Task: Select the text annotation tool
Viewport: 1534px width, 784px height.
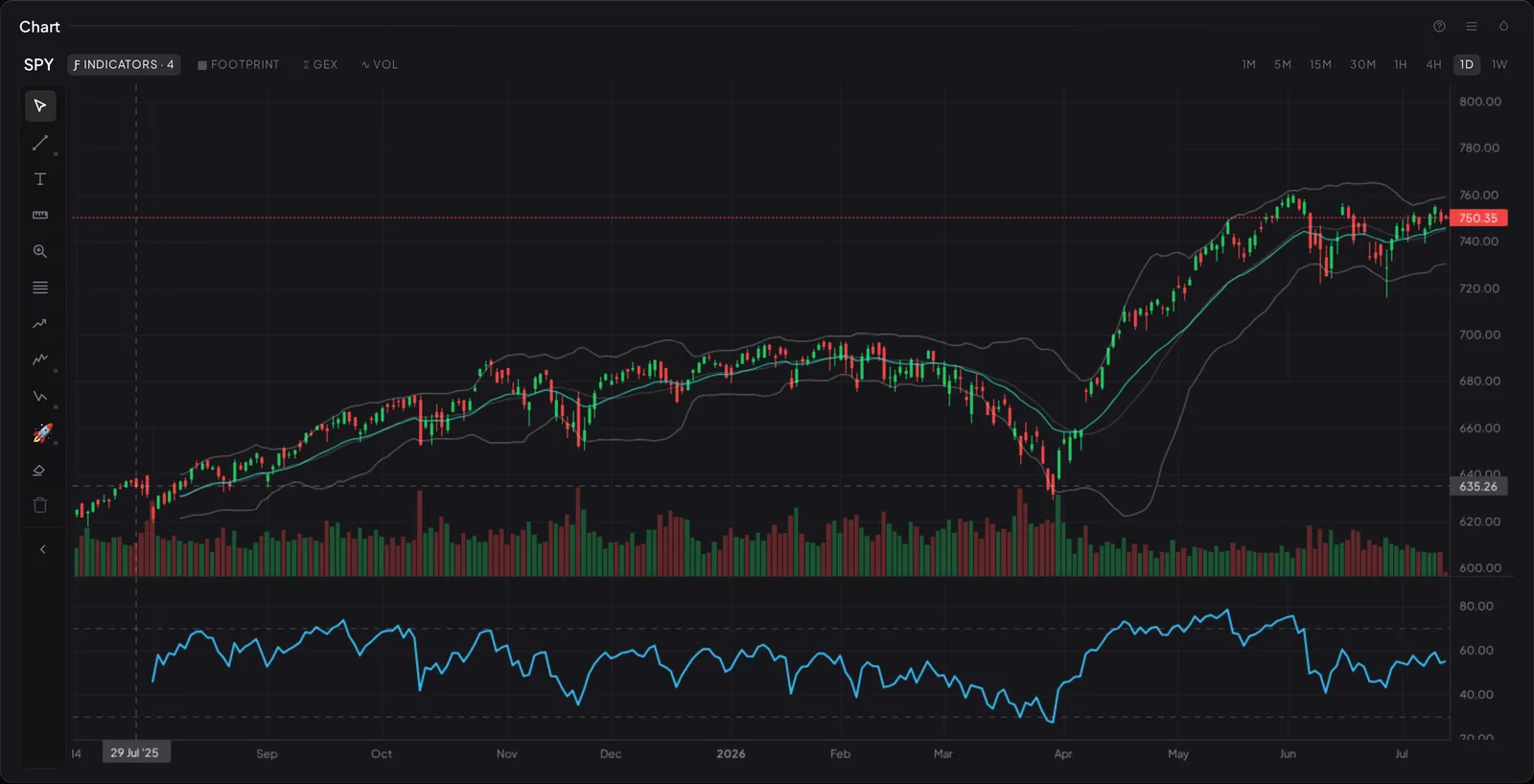Action: coord(40,179)
